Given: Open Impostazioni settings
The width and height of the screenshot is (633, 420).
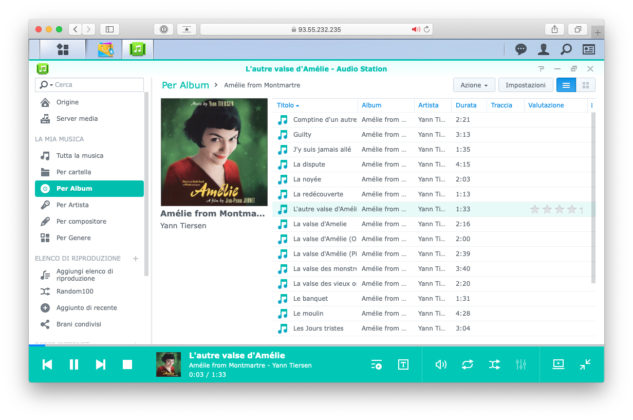Looking at the screenshot, I should (x=525, y=85).
